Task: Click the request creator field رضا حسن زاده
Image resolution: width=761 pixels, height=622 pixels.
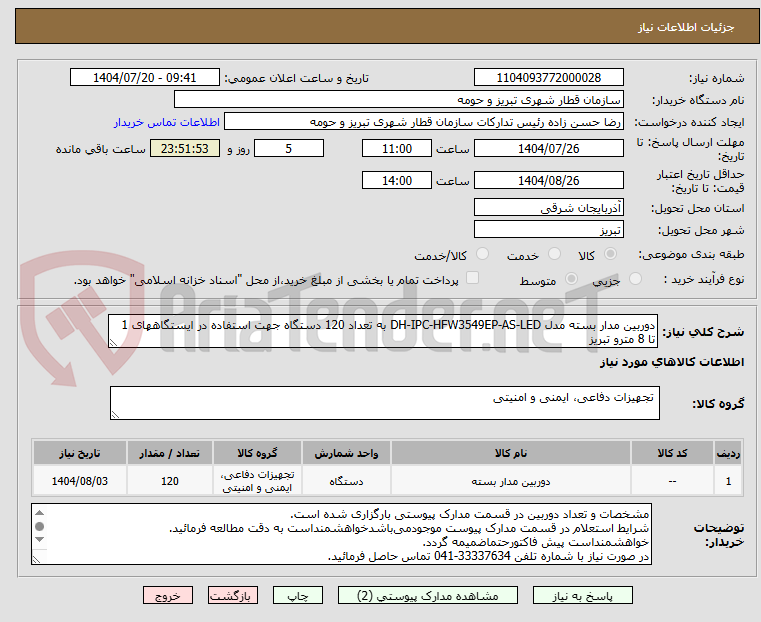Action: 424,122
